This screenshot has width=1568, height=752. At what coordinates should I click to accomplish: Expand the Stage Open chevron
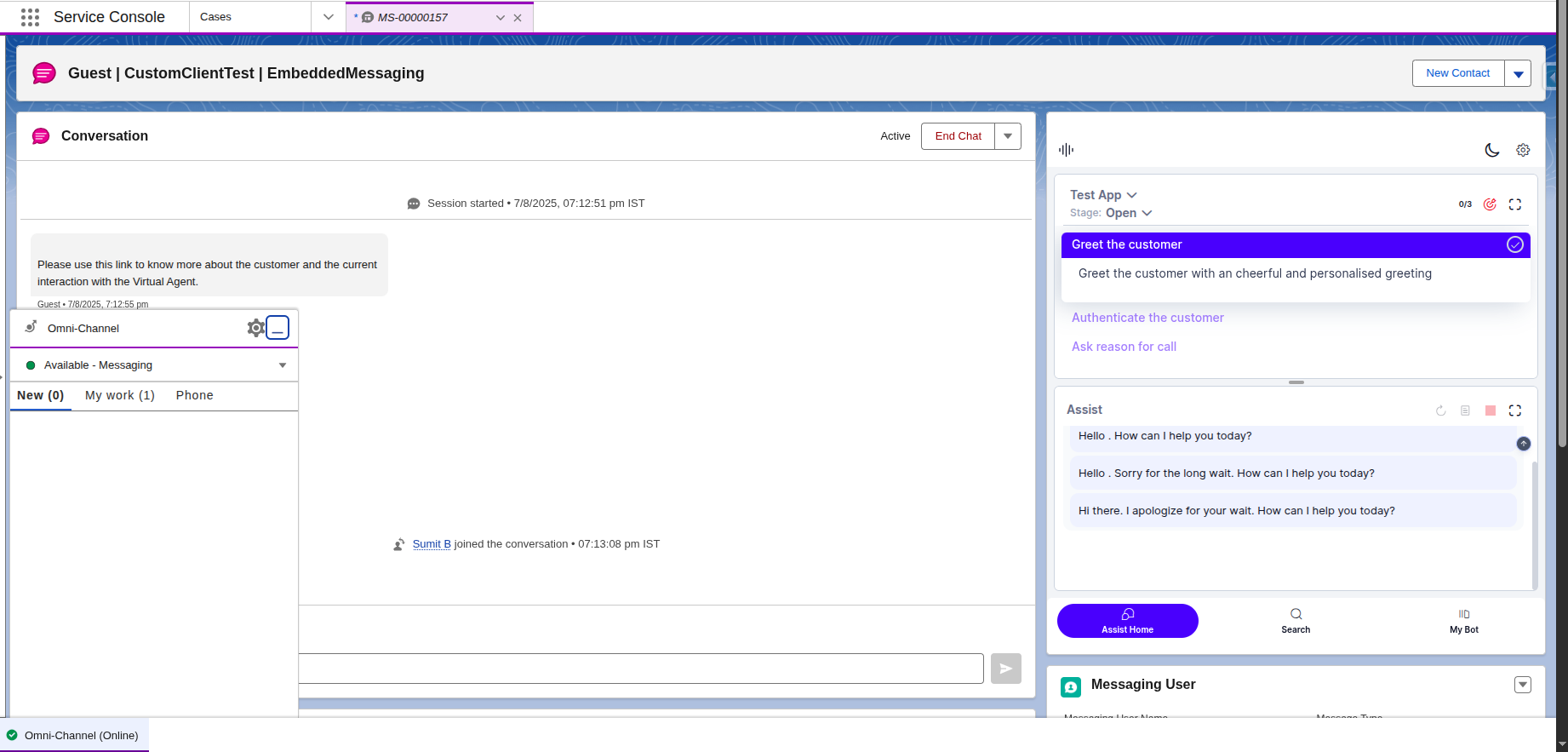pos(1147,213)
